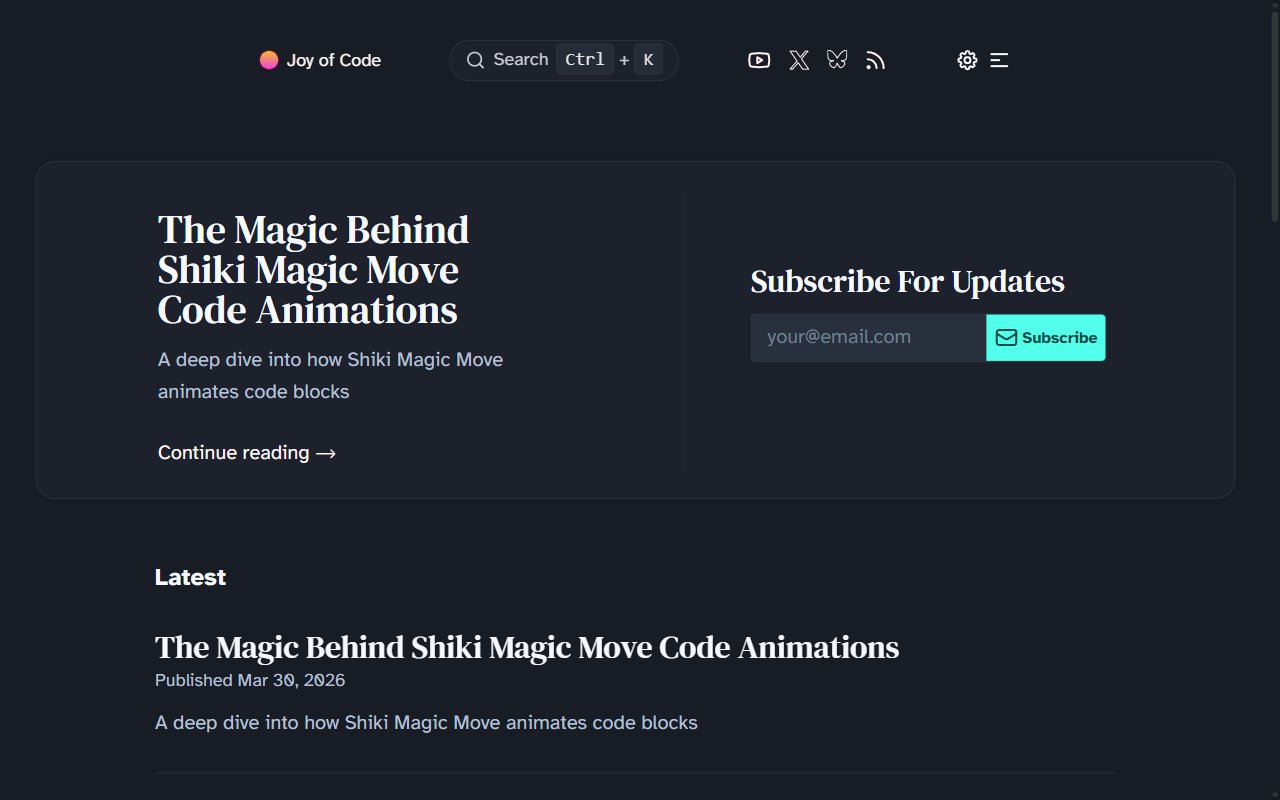Viewport: 1280px width, 800px height.
Task: Click the magnifier icon in Search
Action: (476, 60)
